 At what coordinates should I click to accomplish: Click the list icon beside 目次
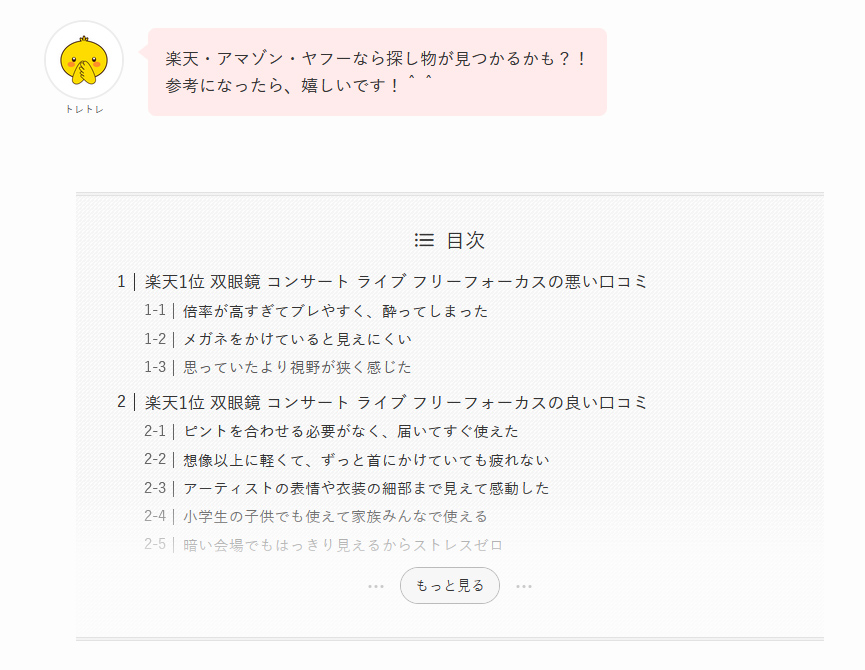[424, 240]
